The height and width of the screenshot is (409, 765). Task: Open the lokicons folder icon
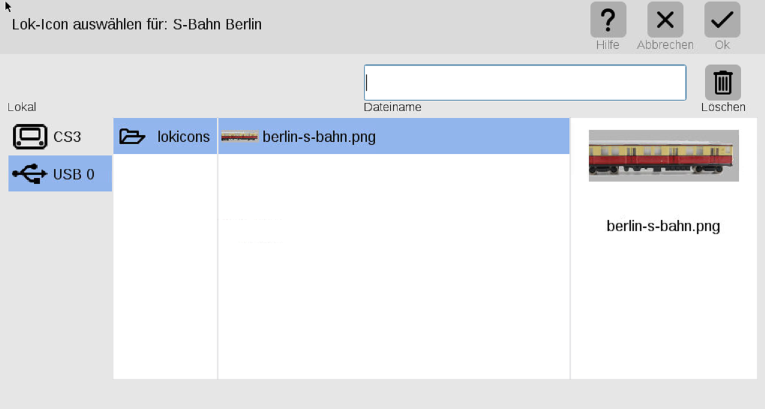[133, 136]
